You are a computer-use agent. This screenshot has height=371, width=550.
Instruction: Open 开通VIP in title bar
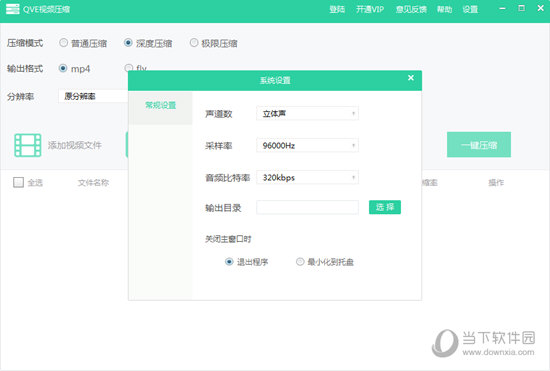[370, 9]
